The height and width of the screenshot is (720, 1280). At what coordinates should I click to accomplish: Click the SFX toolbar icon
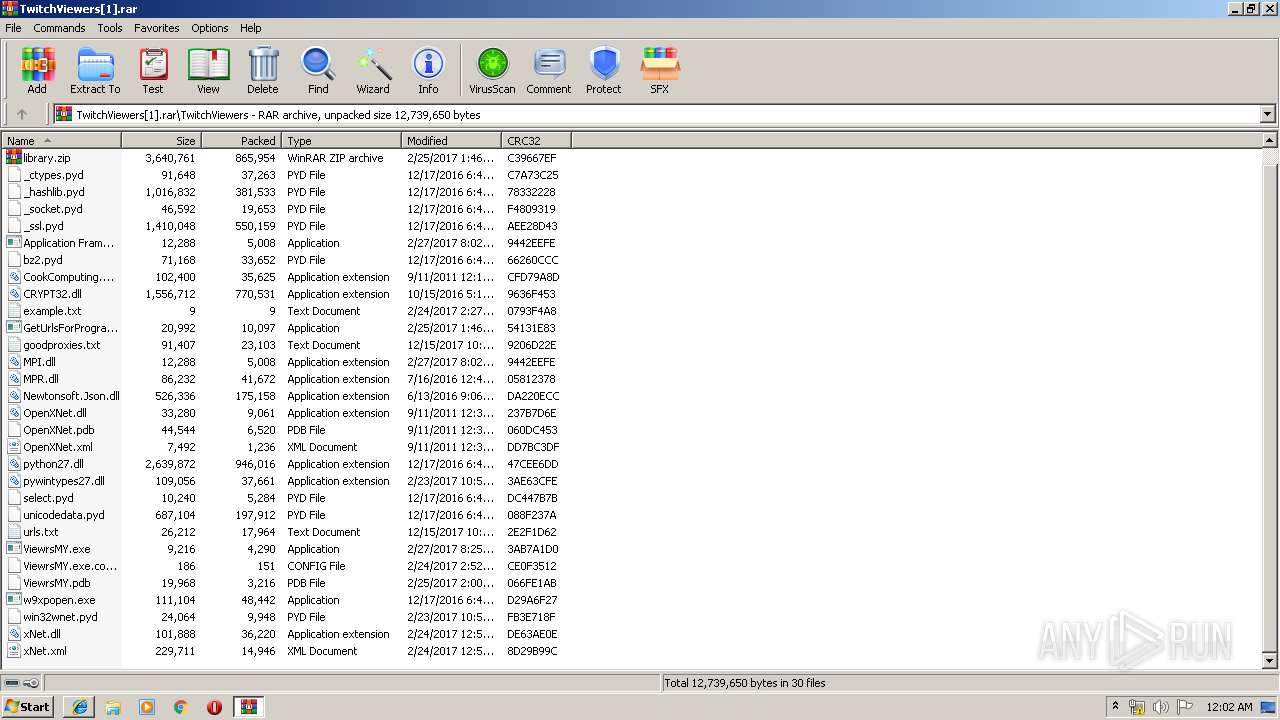[659, 70]
